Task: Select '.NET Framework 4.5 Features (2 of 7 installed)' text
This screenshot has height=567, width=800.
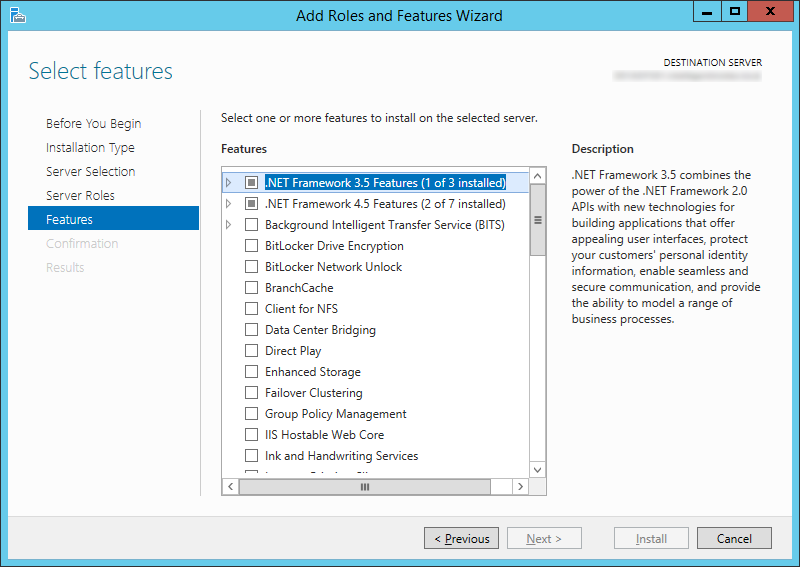Action: pos(385,204)
